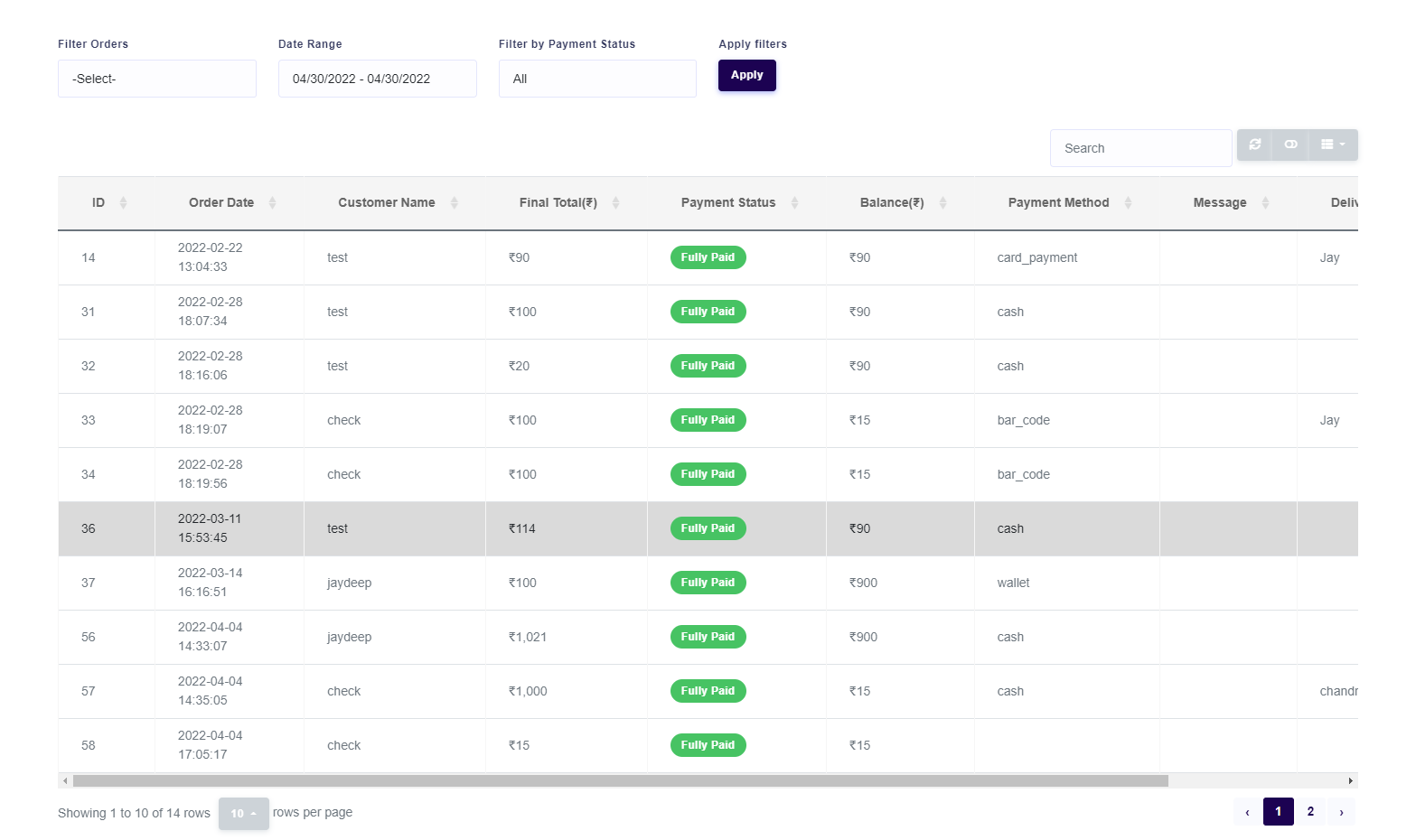Image resolution: width=1416 pixels, height=840 pixels.
Task: Sort table by ID column arrows
Action: tap(124, 203)
